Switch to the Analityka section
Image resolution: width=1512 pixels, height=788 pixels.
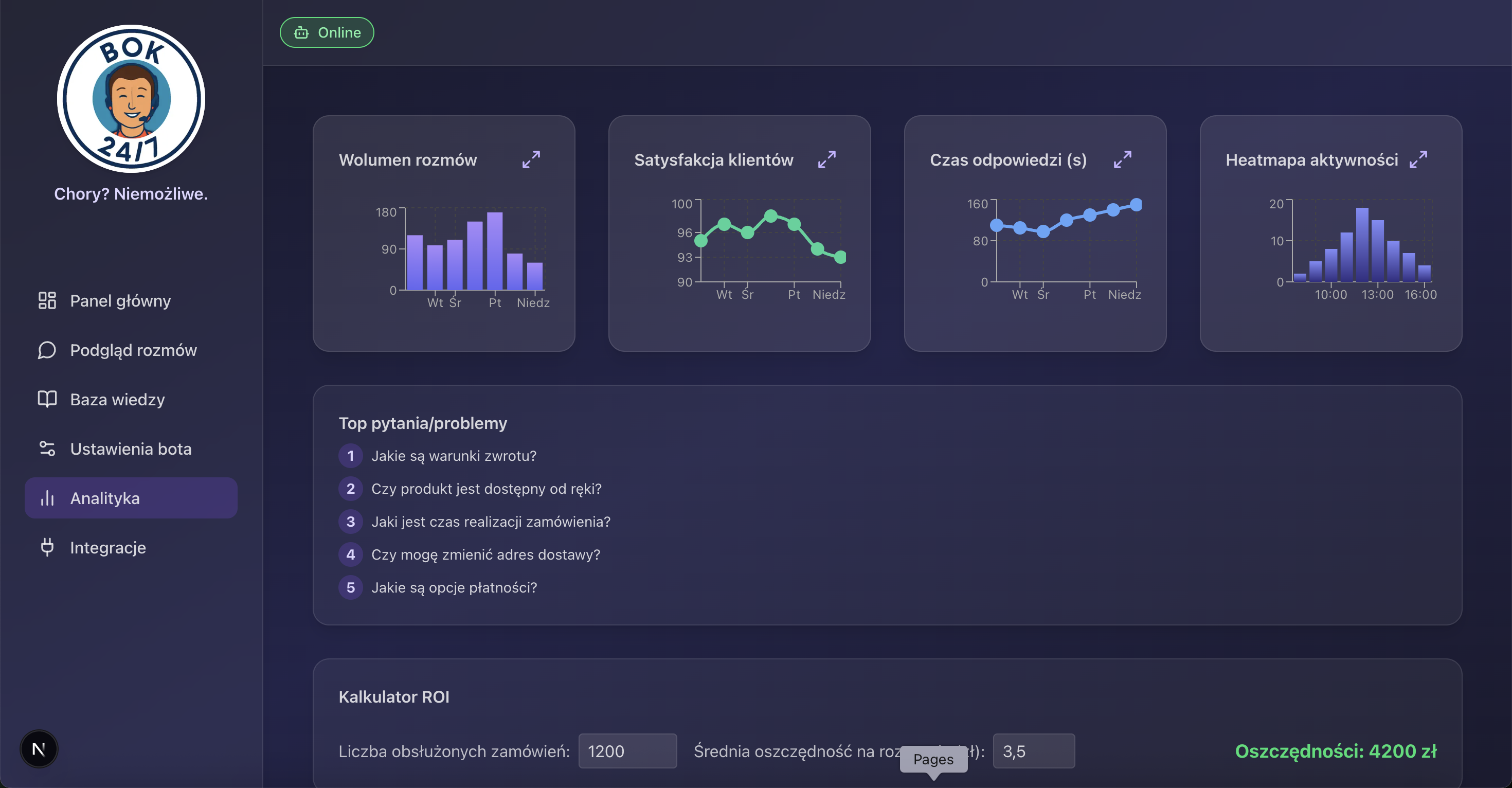105,498
